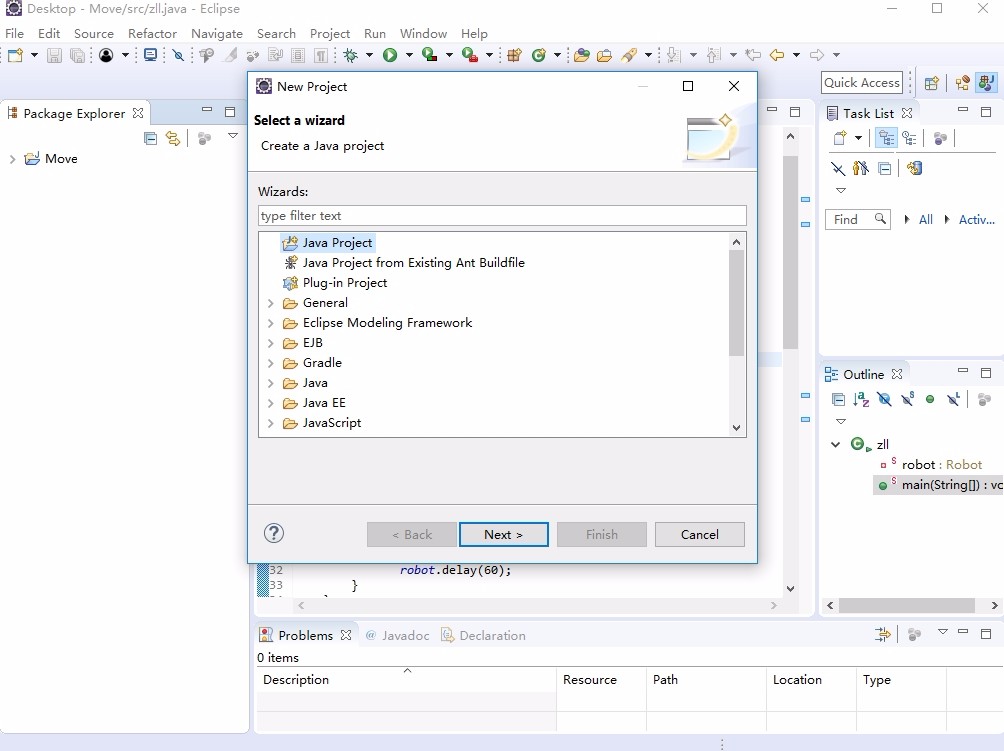
Task: Expand the Gradle wizard folder
Action: click(x=270, y=363)
